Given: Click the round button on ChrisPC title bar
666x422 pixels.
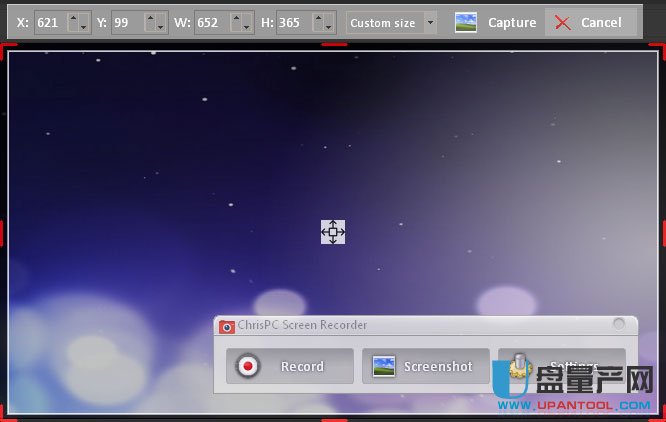Looking at the screenshot, I should pyautogui.click(x=619, y=324).
